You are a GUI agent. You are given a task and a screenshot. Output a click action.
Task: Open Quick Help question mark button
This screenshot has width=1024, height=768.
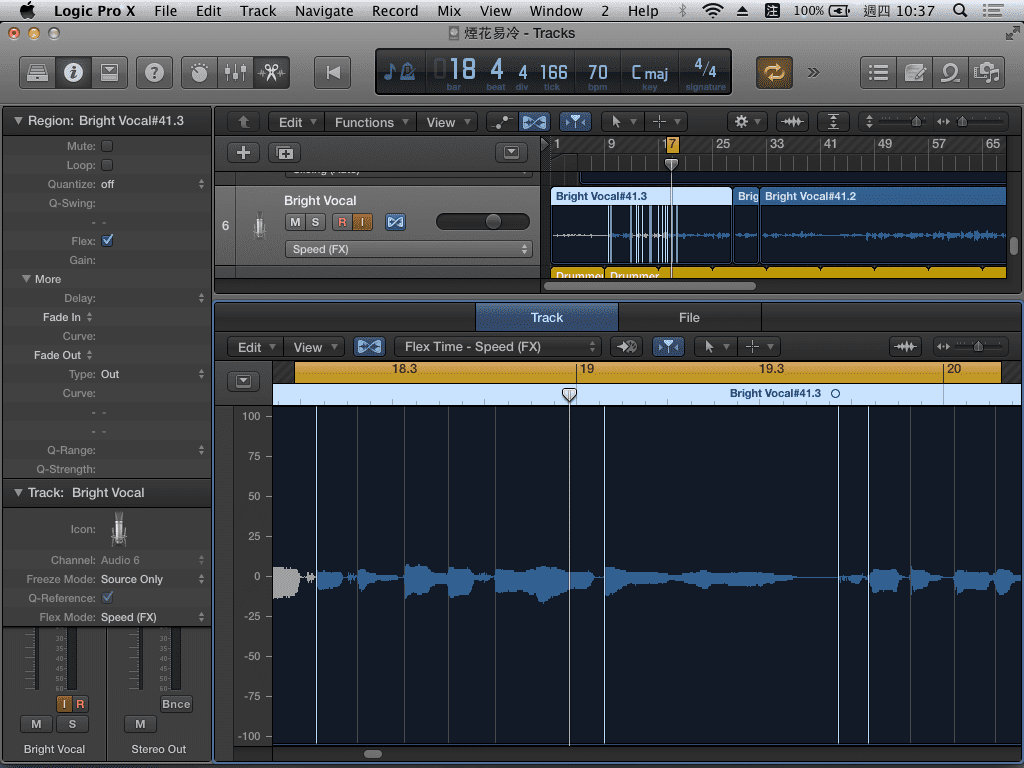coord(154,72)
